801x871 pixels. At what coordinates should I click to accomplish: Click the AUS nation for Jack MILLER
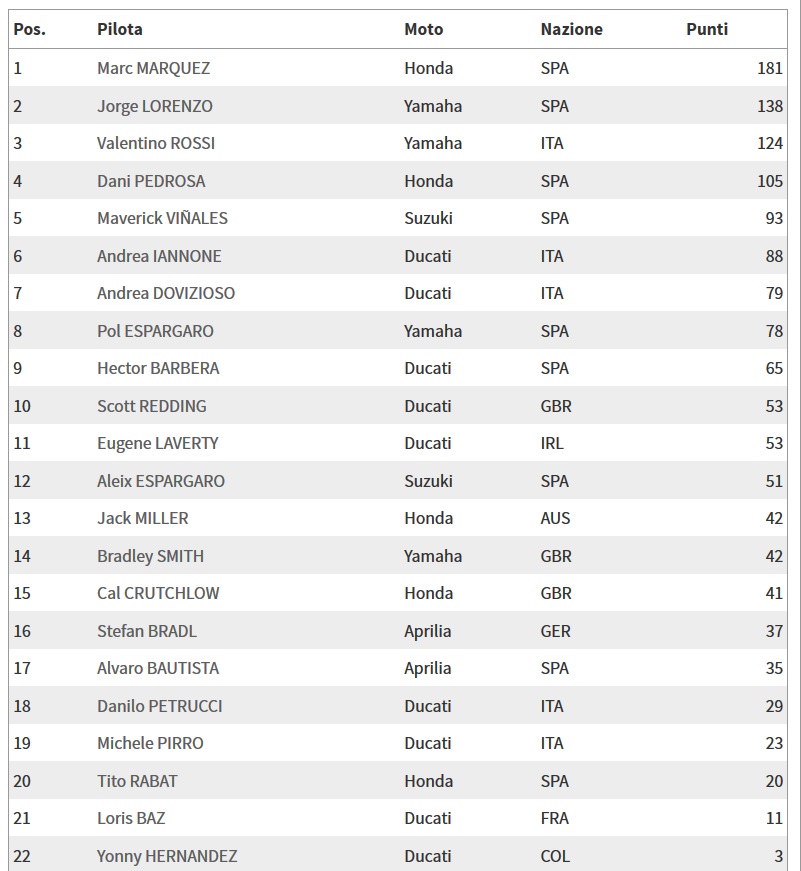click(555, 518)
